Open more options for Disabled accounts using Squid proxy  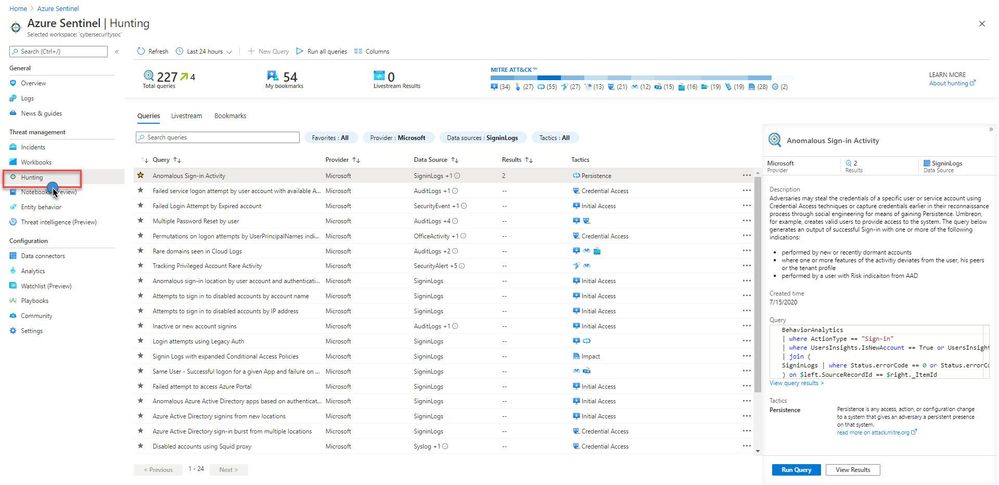click(x=746, y=447)
